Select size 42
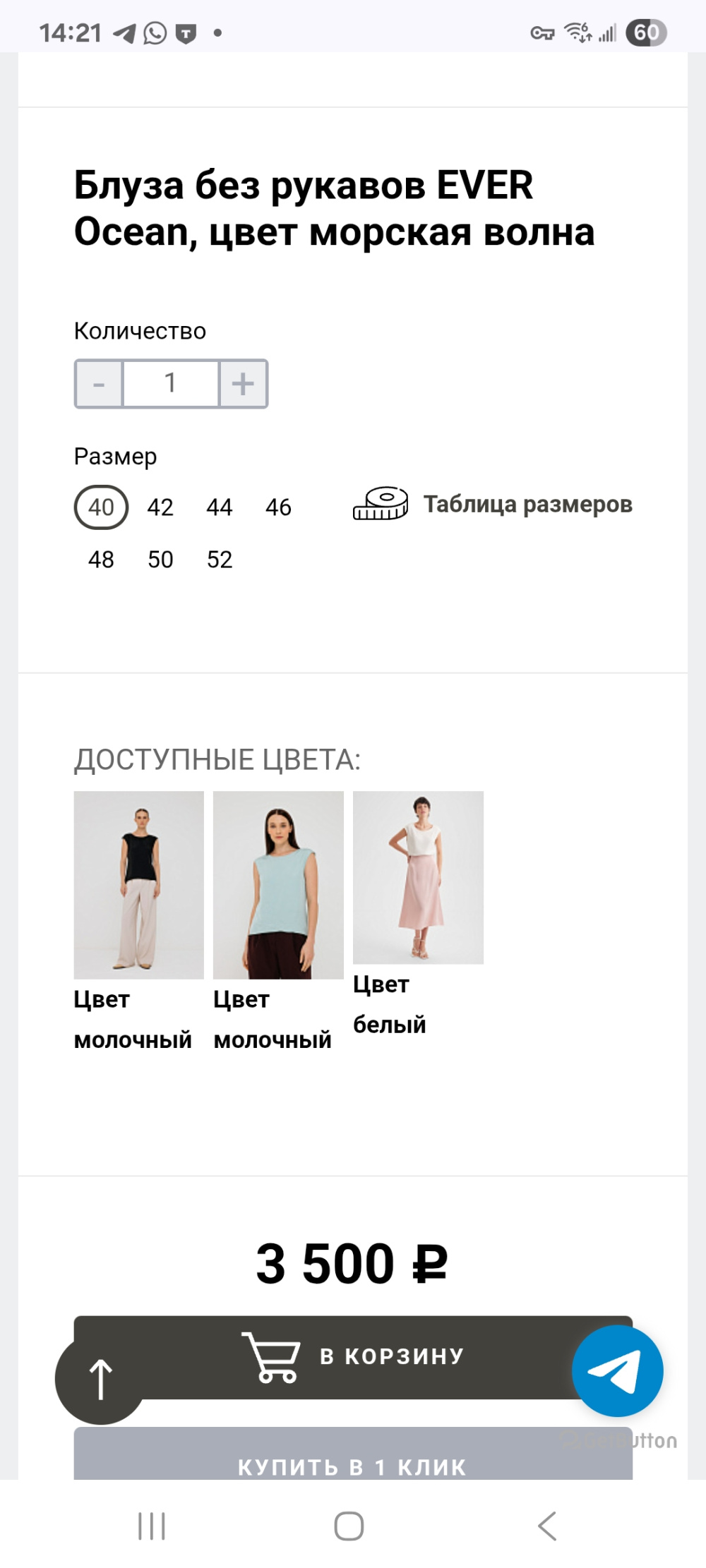706x1568 pixels. coord(160,507)
